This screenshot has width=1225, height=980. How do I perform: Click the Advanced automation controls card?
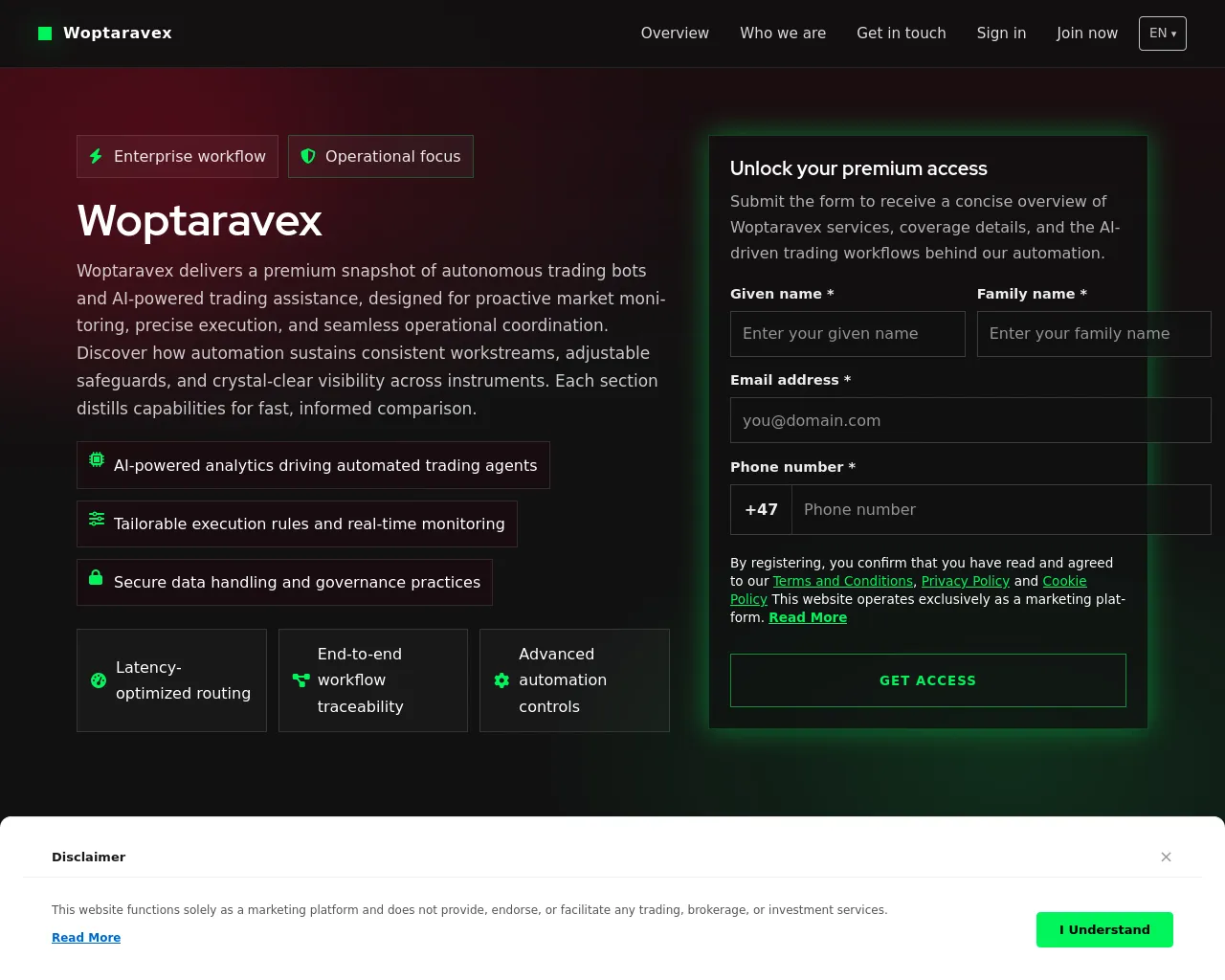pyautogui.click(x=574, y=680)
